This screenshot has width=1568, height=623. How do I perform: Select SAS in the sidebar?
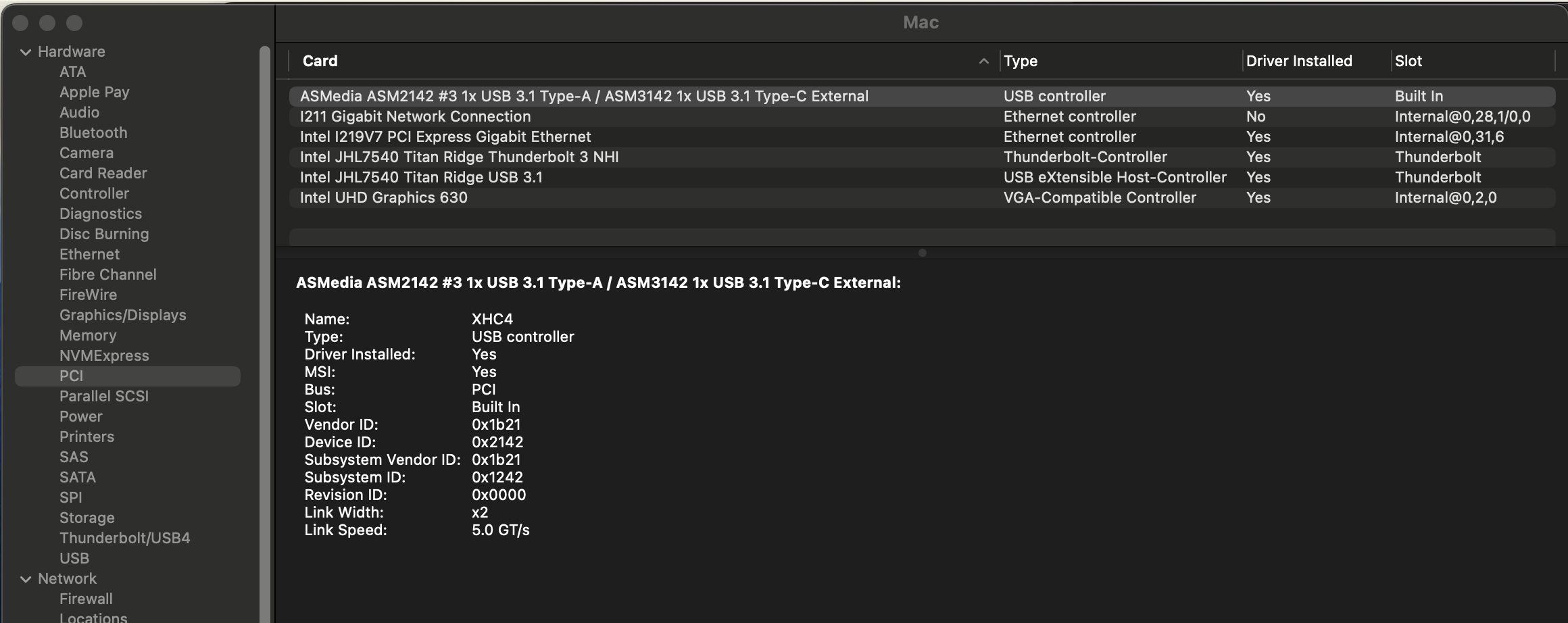coord(74,457)
